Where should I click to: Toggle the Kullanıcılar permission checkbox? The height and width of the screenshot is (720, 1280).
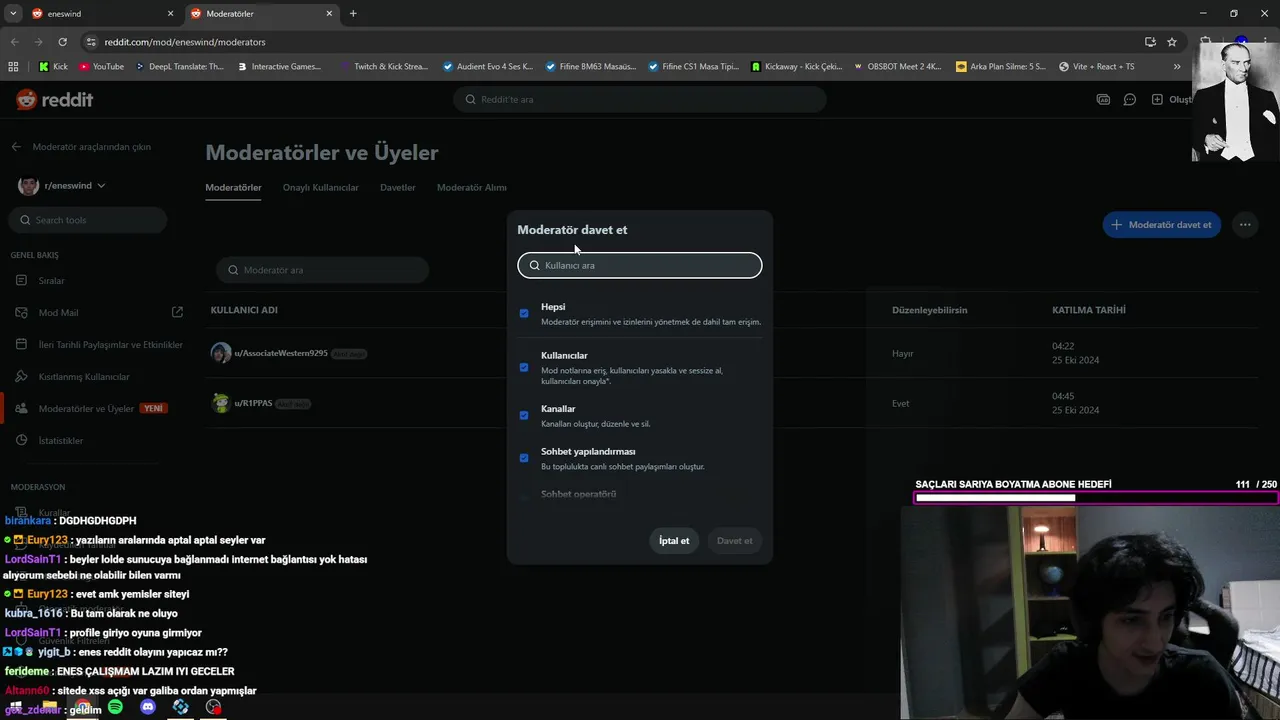[x=524, y=367]
